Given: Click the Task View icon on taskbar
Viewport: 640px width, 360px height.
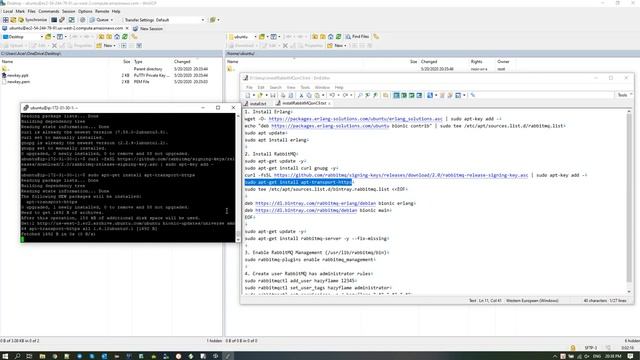Looking at the screenshot, I should click(29, 356).
